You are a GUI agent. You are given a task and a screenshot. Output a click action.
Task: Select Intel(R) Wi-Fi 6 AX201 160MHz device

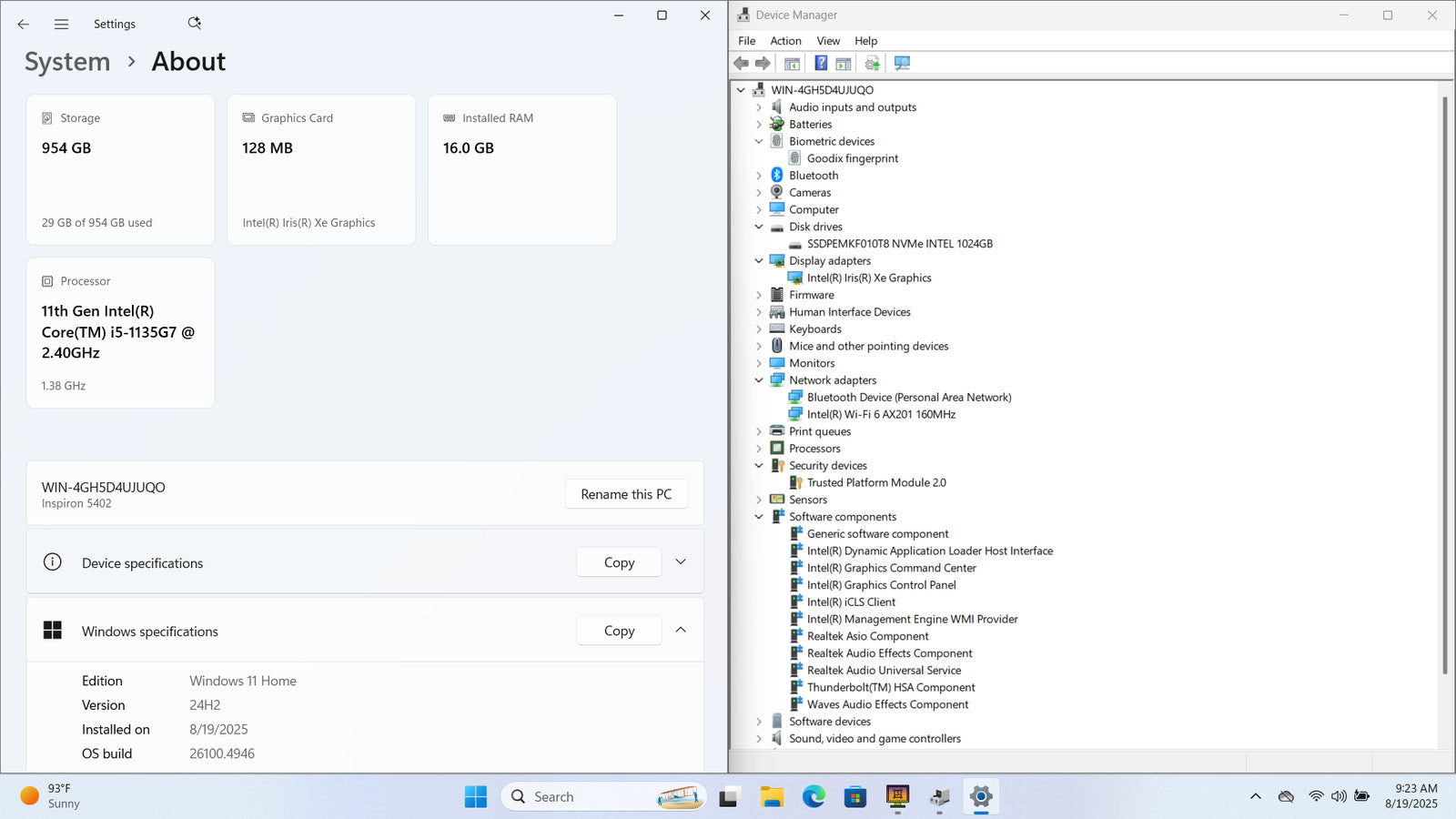coord(881,415)
